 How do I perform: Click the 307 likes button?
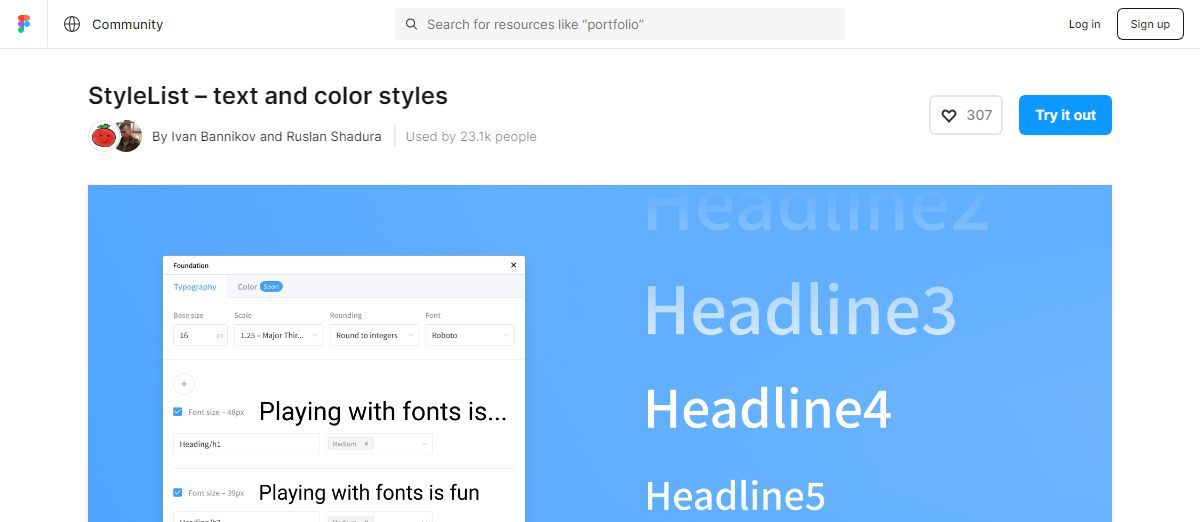point(966,115)
